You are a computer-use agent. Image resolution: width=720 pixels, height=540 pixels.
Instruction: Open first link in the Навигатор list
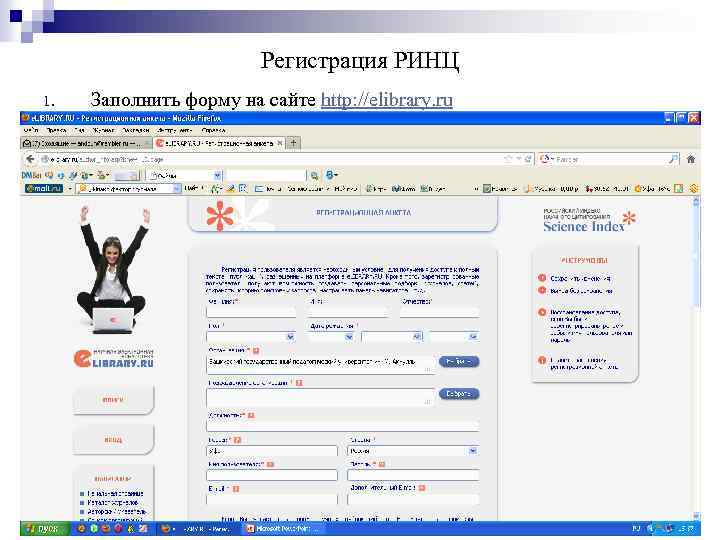click(115, 494)
